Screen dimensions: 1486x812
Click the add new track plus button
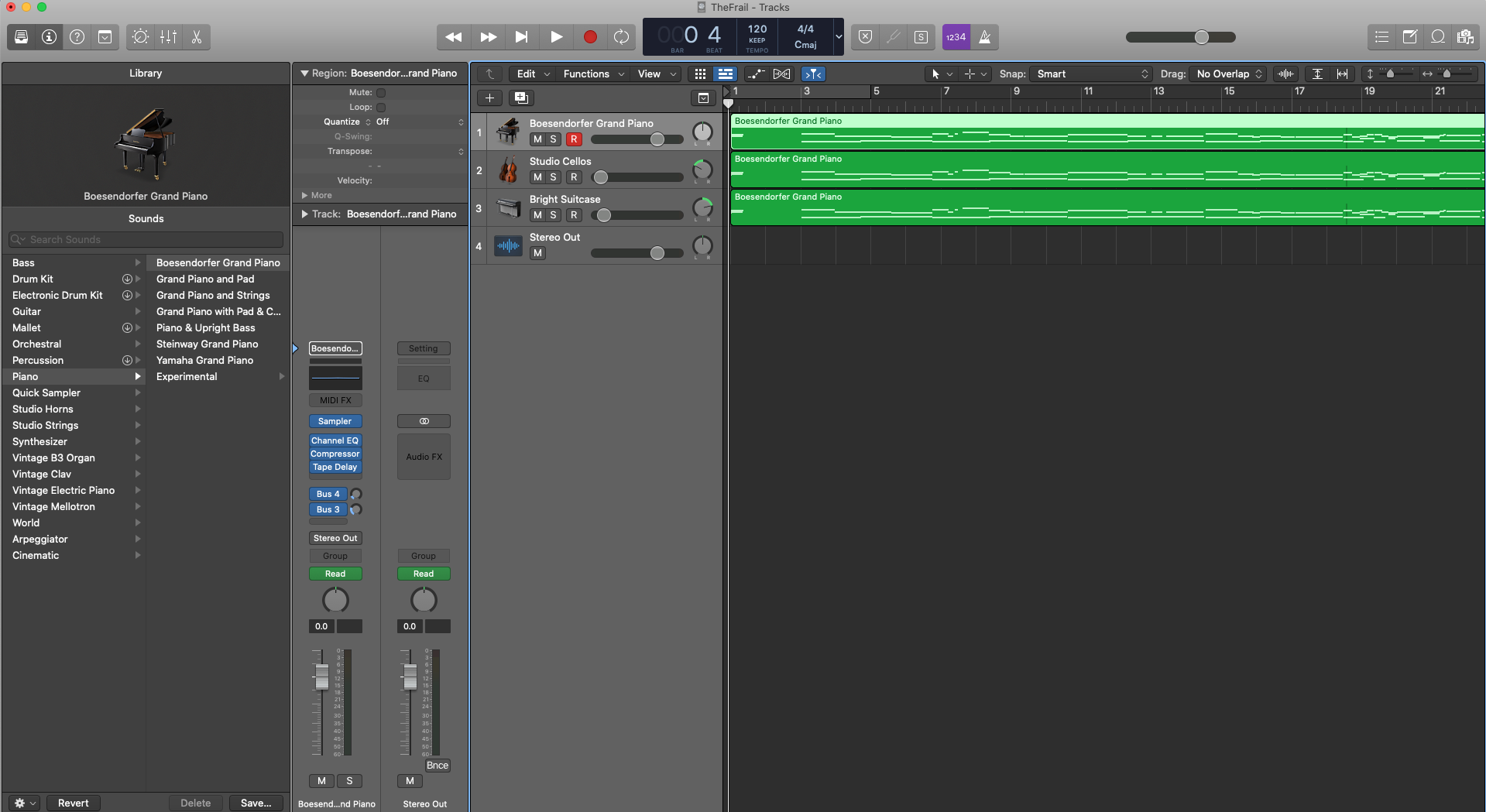coord(489,98)
